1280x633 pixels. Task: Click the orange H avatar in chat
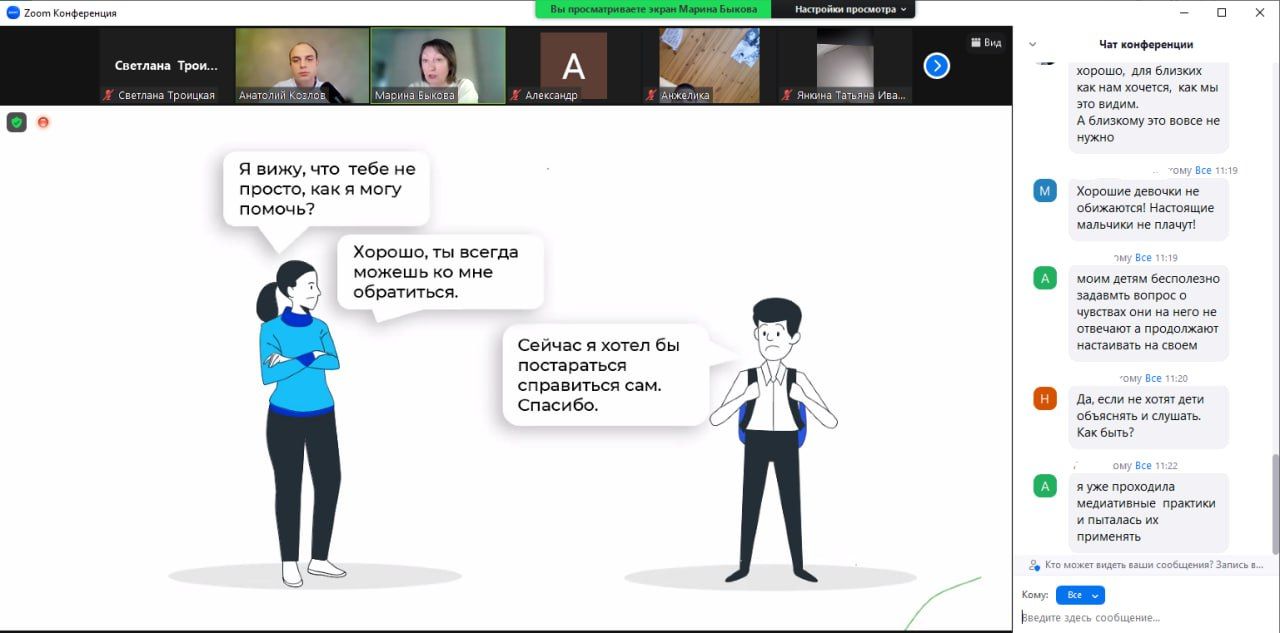tap(1045, 399)
